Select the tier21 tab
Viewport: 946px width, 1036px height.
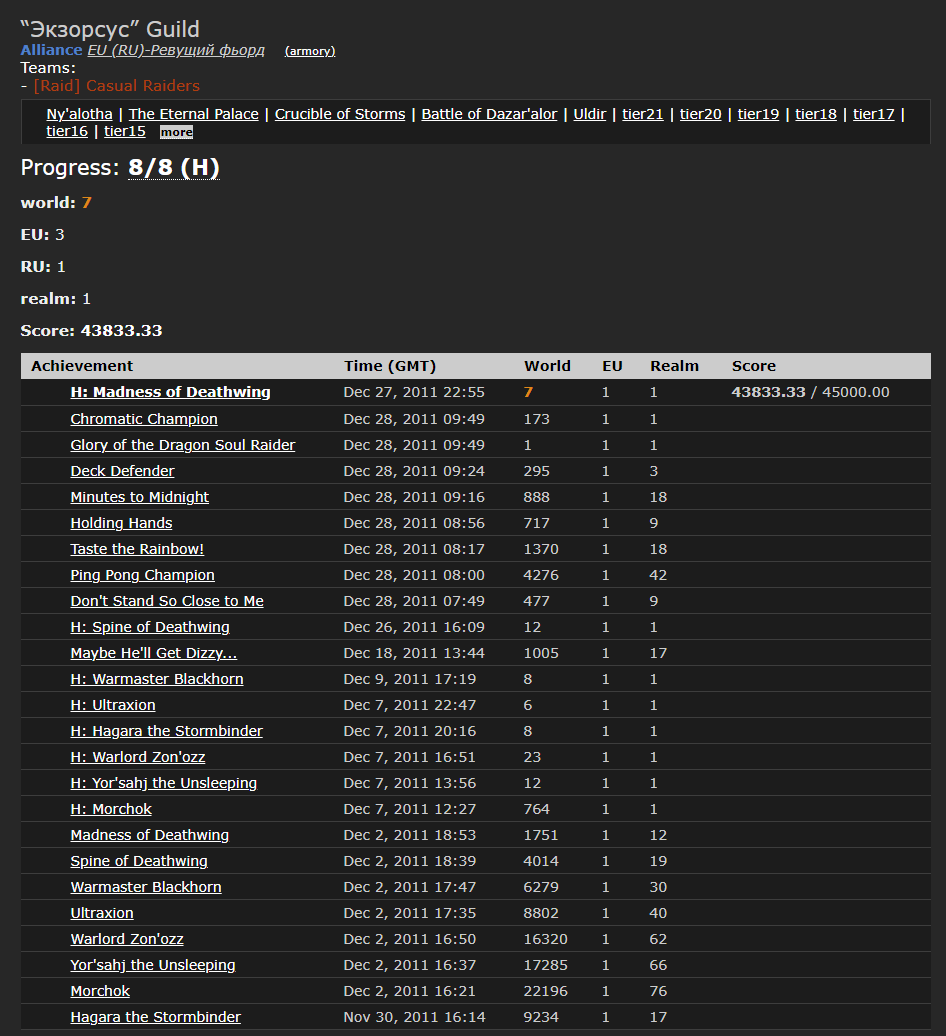[643, 114]
